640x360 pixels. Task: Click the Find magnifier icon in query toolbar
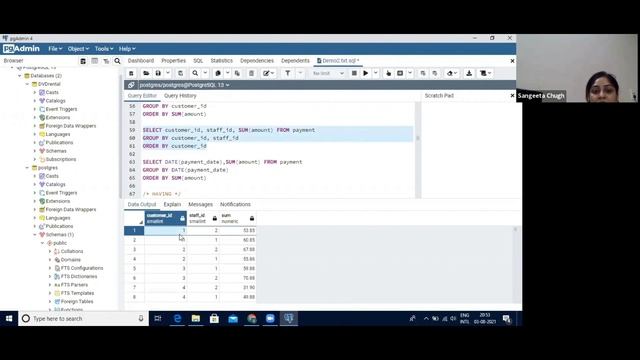coord(195,73)
